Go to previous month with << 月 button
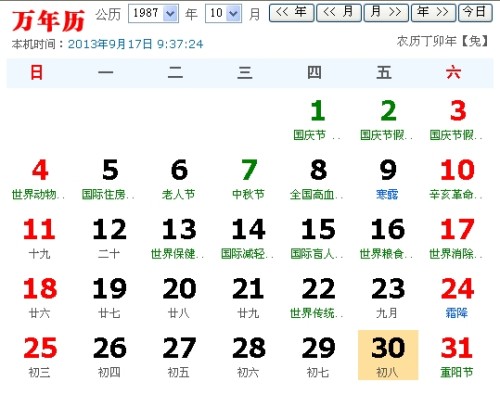Screen dimensions: 500x394 tap(339, 13)
